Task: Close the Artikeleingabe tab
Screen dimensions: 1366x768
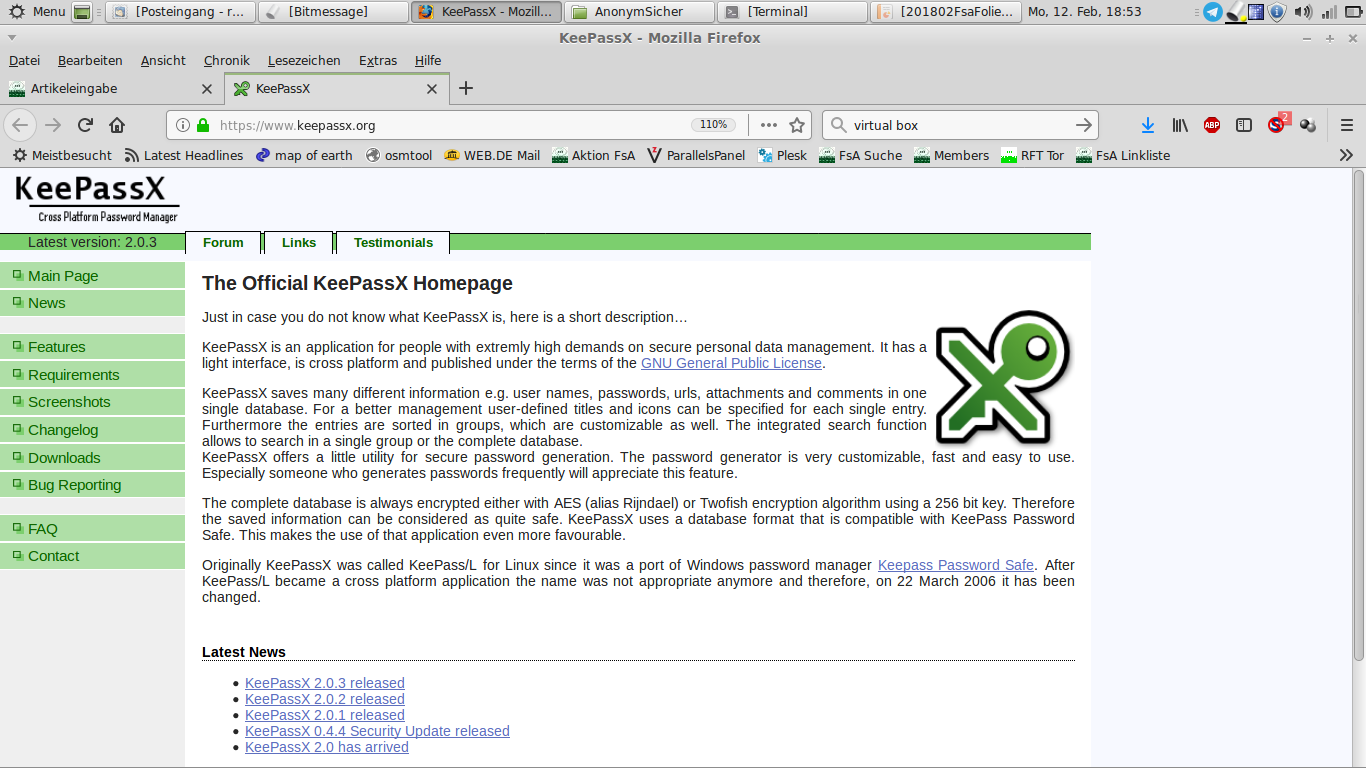Action: coord(207,89)
